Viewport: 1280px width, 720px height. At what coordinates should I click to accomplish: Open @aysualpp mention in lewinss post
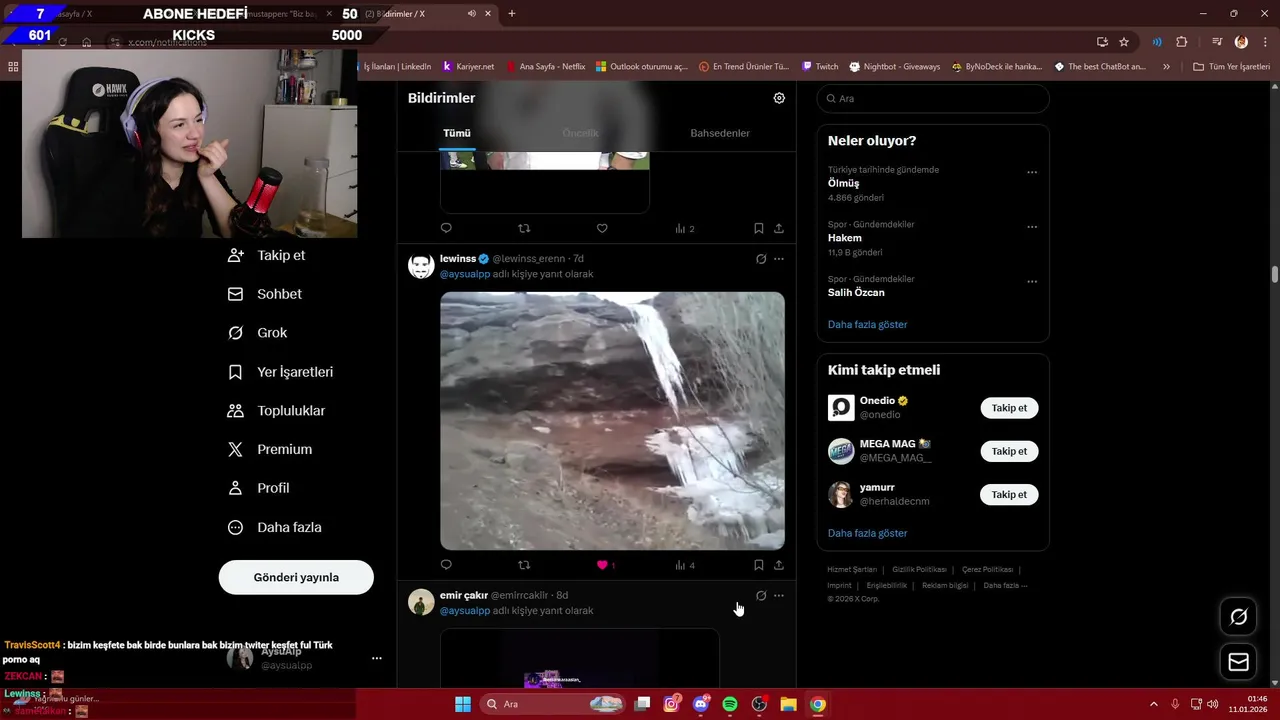[464, 274]
